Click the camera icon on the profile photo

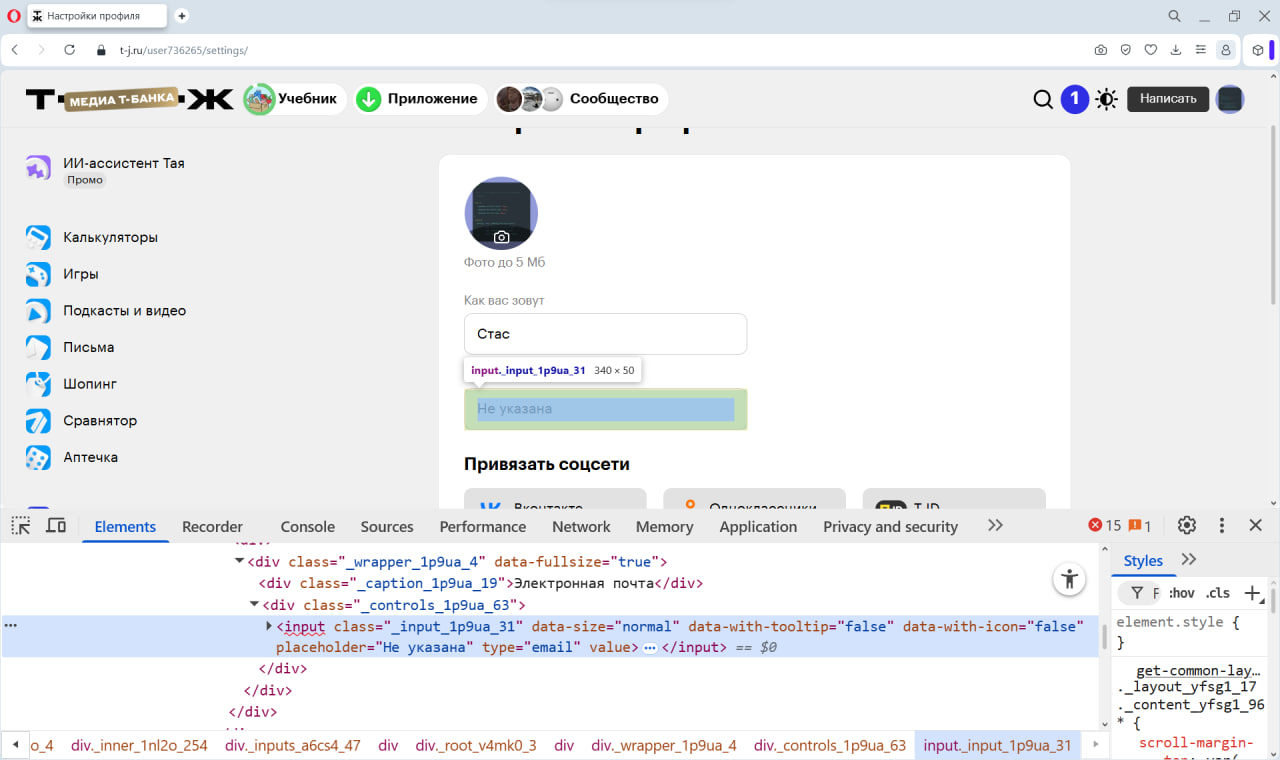coord(501,236)
